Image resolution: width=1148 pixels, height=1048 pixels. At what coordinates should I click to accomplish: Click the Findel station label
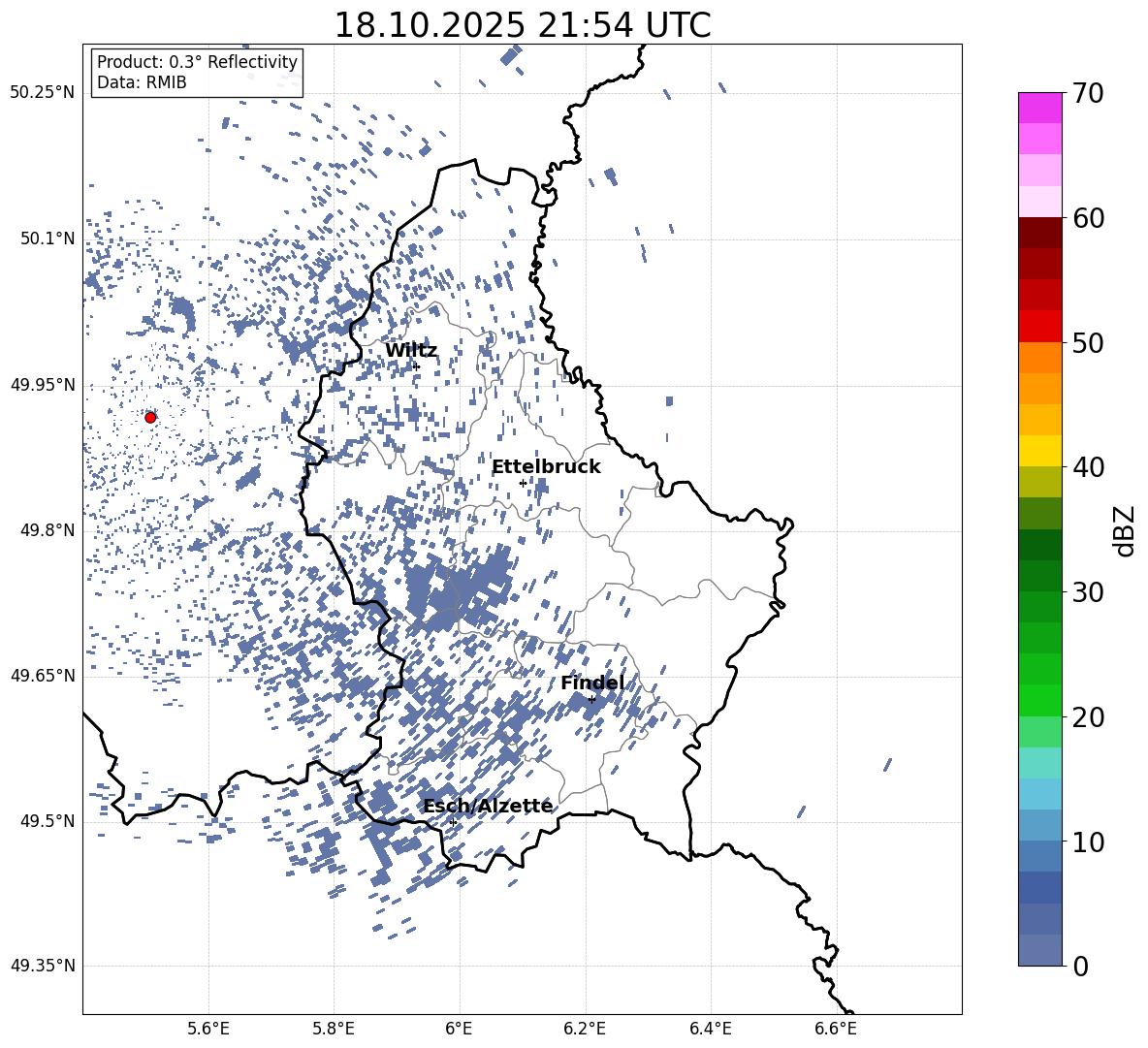[x=592, y=683]
